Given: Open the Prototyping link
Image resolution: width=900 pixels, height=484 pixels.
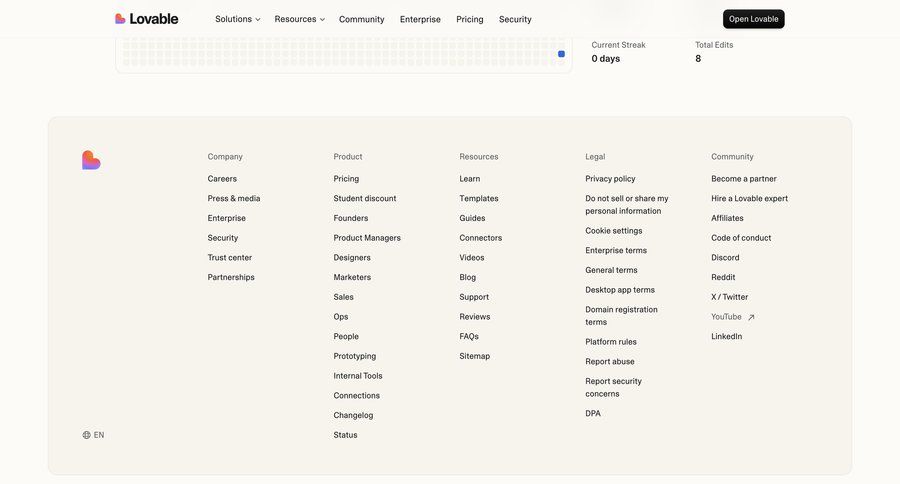Looking at the screenshot, I should (355, 356).
